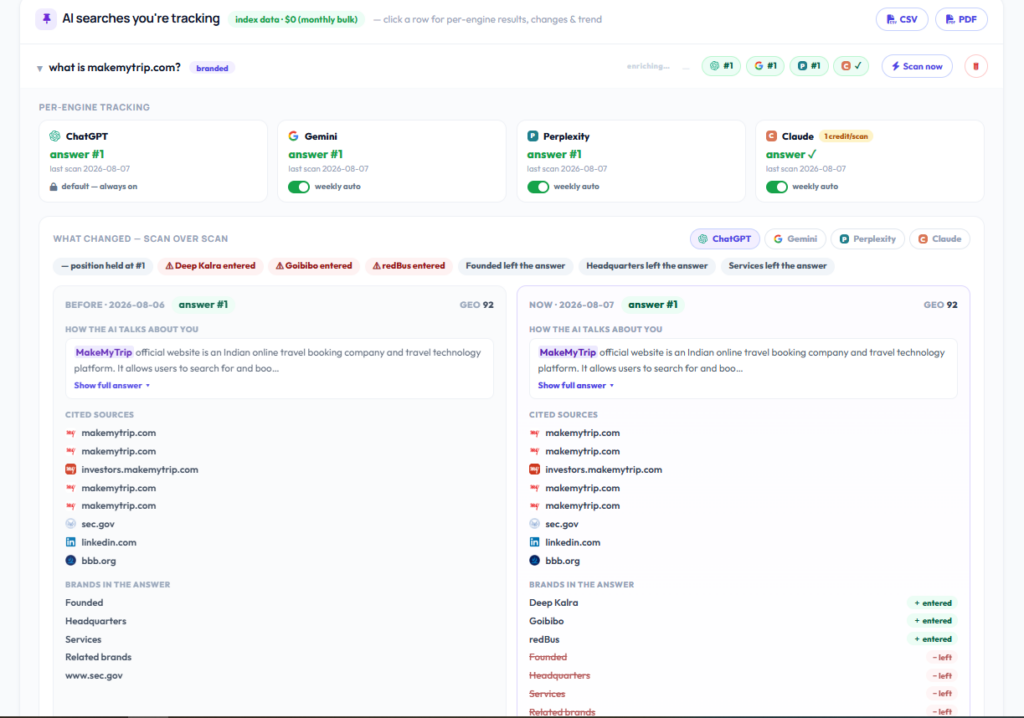
Task: Export results as PDF
Action: tap(961, 20)
